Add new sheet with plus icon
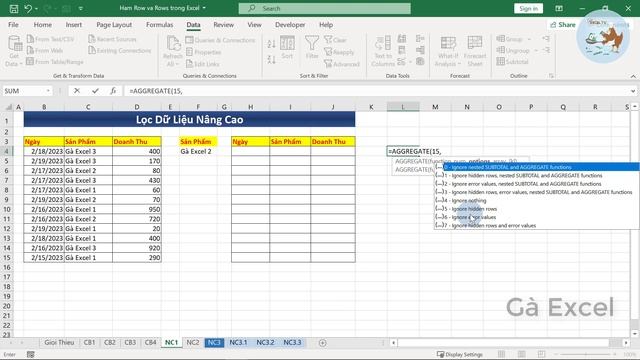 point(322,343)
